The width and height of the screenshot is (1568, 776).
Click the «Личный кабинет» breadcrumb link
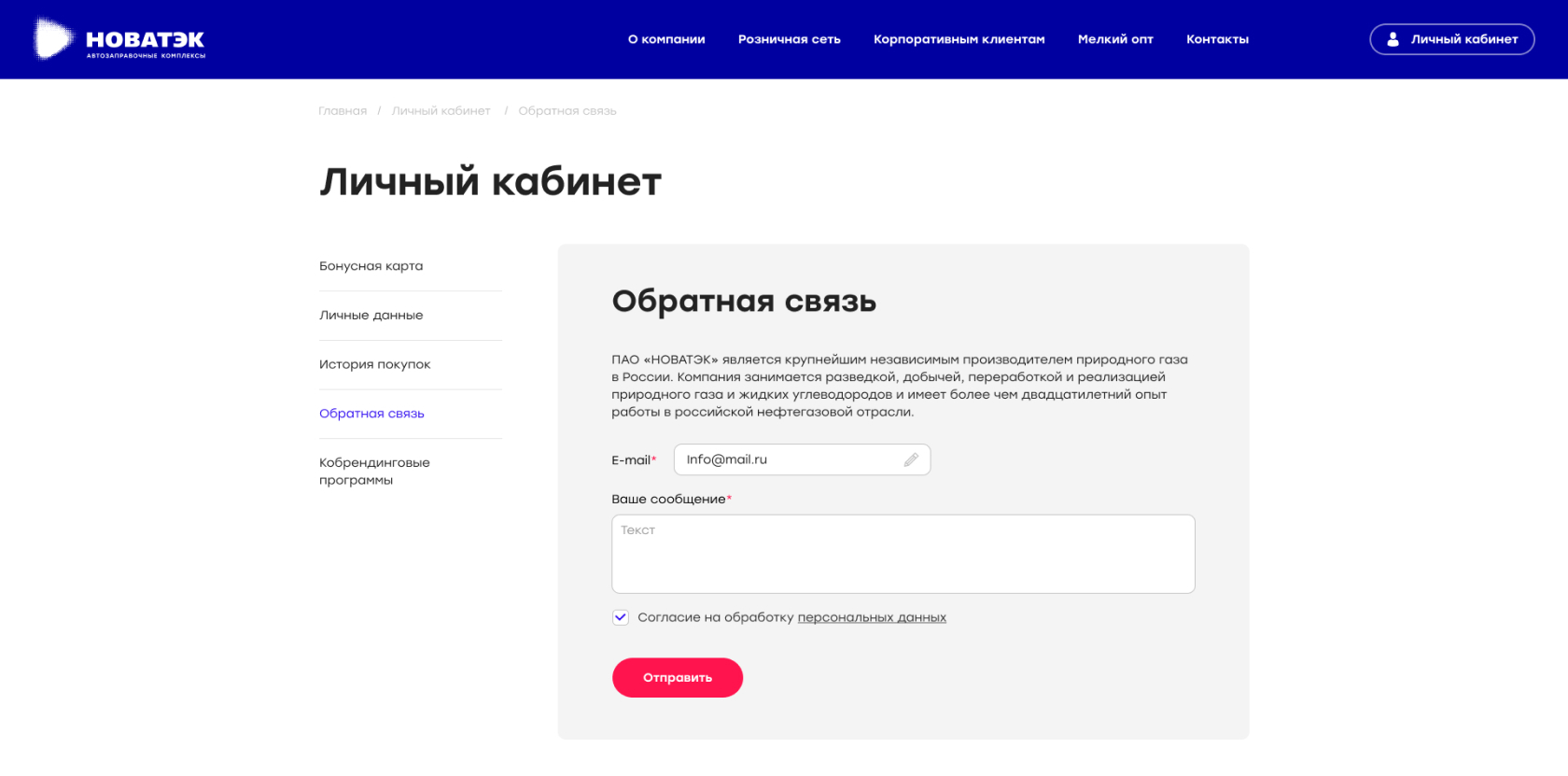[x=441, y=111]
